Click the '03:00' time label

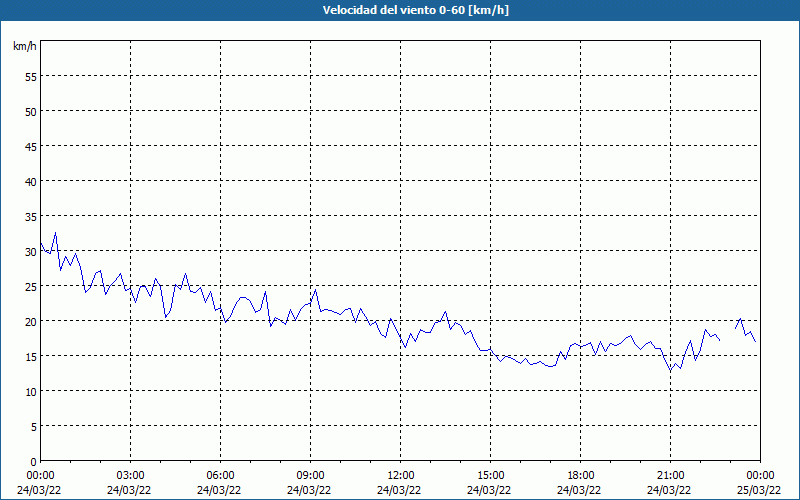point(130,476)
